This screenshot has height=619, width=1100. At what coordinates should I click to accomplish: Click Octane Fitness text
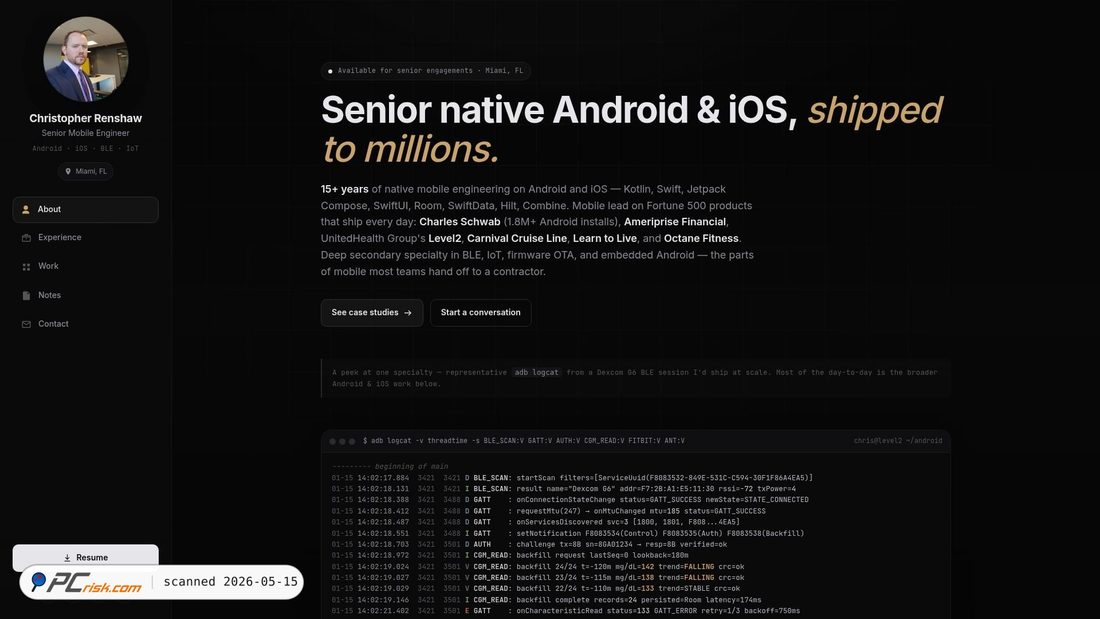pyautogui.click(x=701, y=239)
